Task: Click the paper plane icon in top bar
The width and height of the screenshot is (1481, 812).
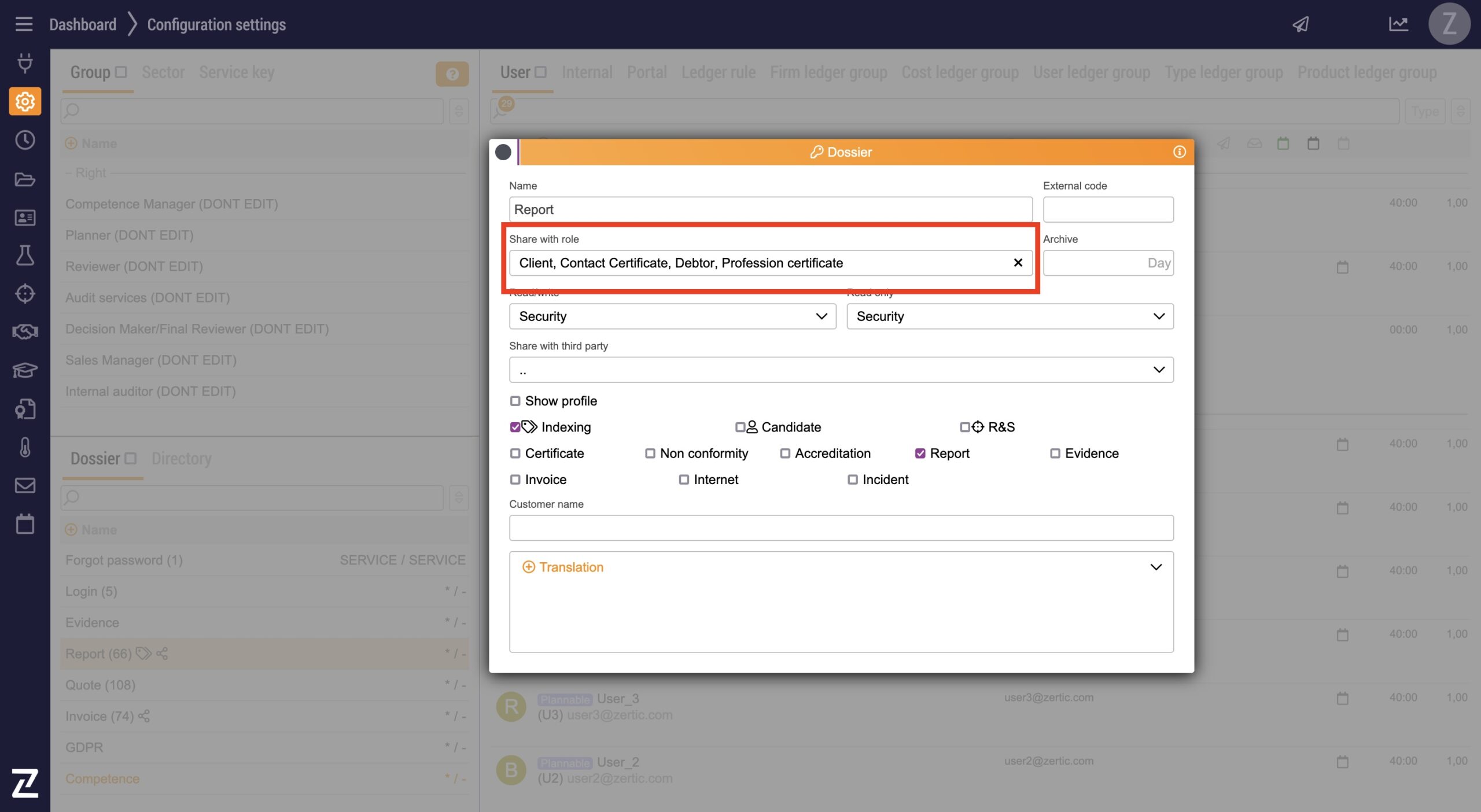Action: [1301, 24]
